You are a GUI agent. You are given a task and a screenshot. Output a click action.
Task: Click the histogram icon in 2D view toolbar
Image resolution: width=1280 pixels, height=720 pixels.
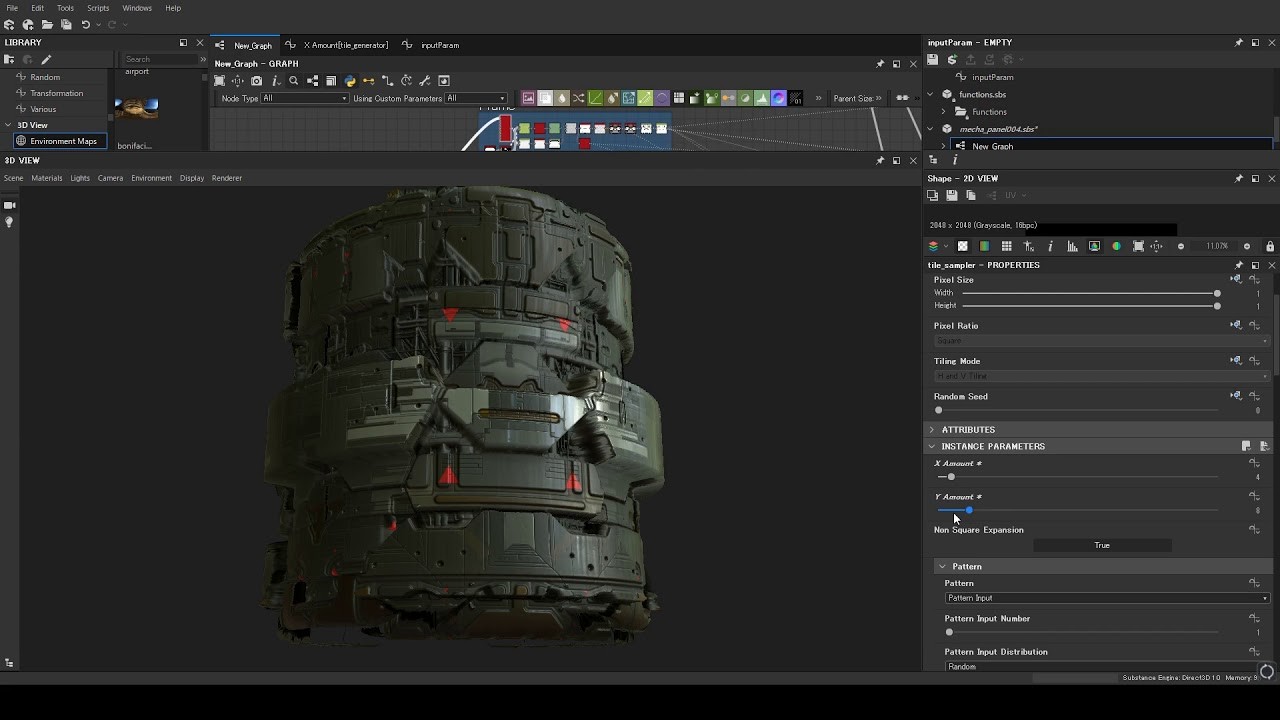(1072, 246)
